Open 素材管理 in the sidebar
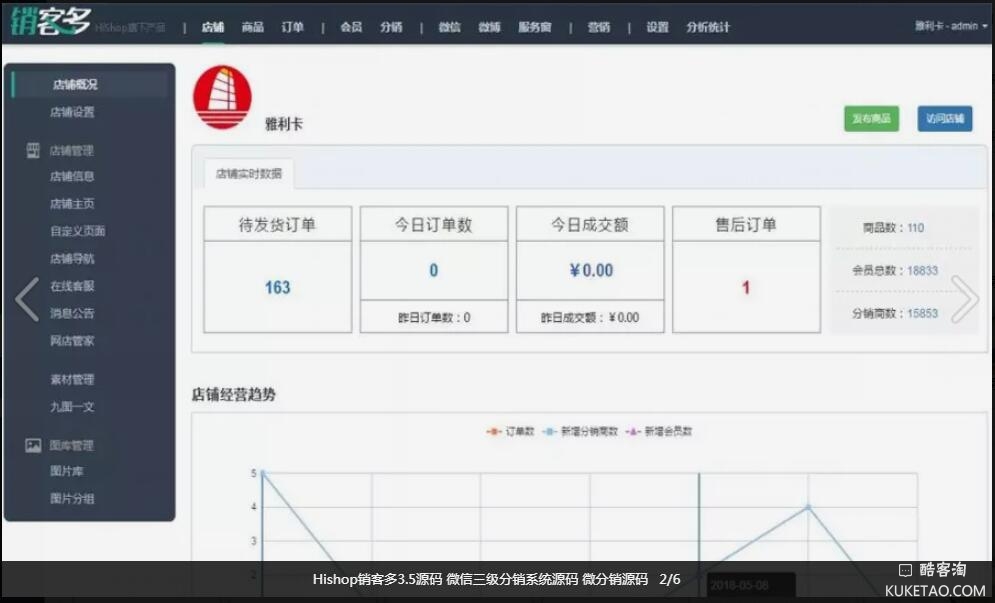The height and width of the screenshot is (603, 995). point(72,380)
